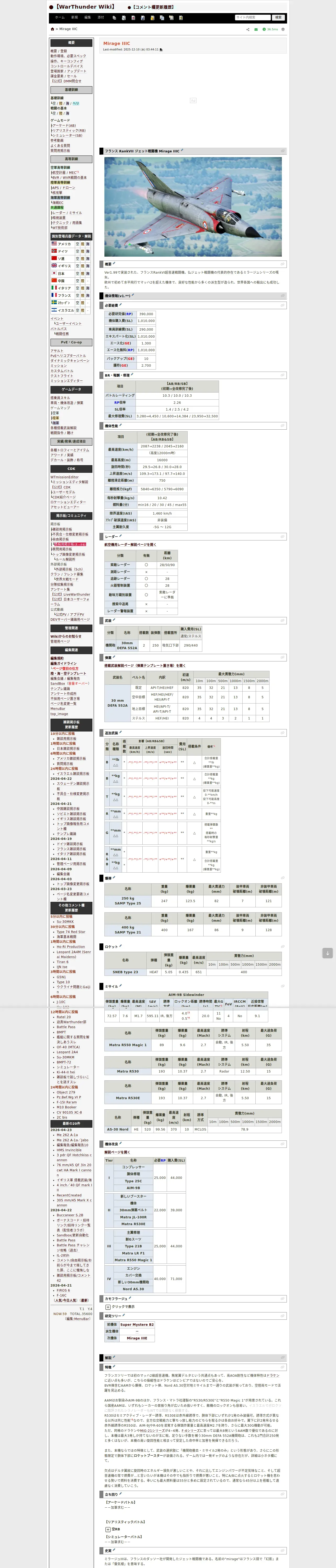The image size is (336, 1568).
Task: Click the home icon in the breadcrumb
Action: [x=52, y=29]
